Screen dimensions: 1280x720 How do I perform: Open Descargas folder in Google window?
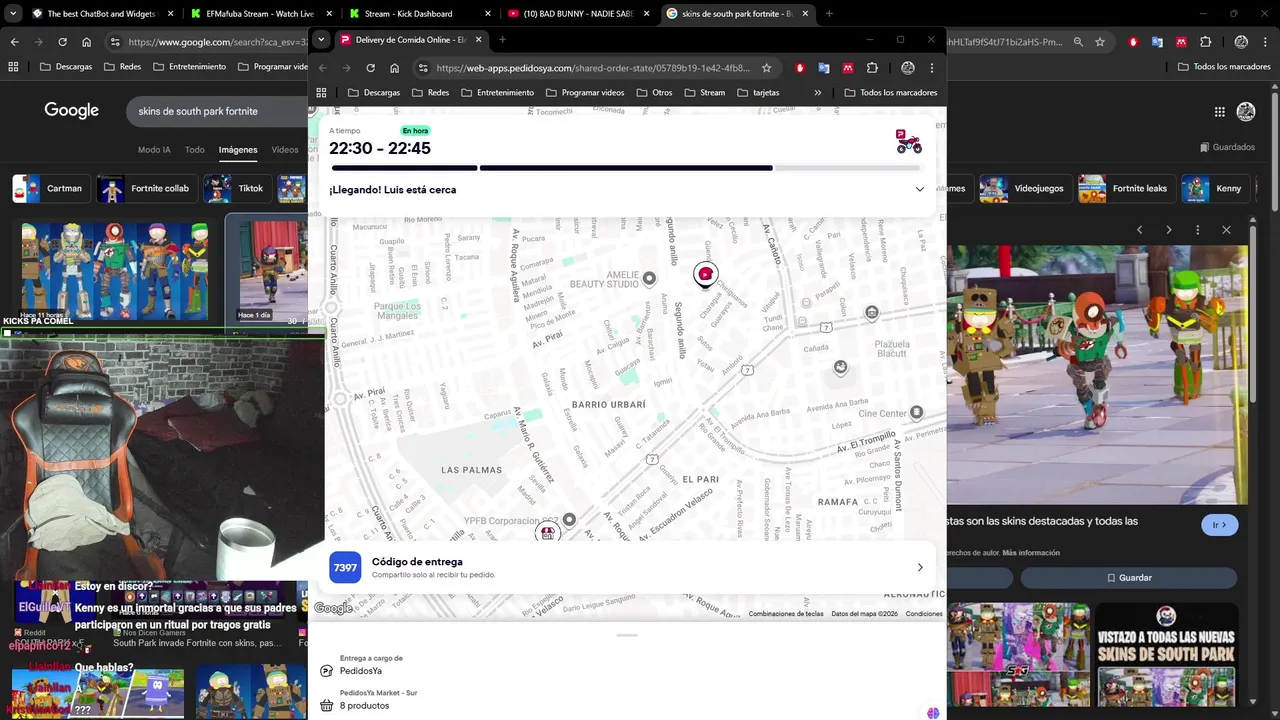pyautogui.click(x=66, y=67)
